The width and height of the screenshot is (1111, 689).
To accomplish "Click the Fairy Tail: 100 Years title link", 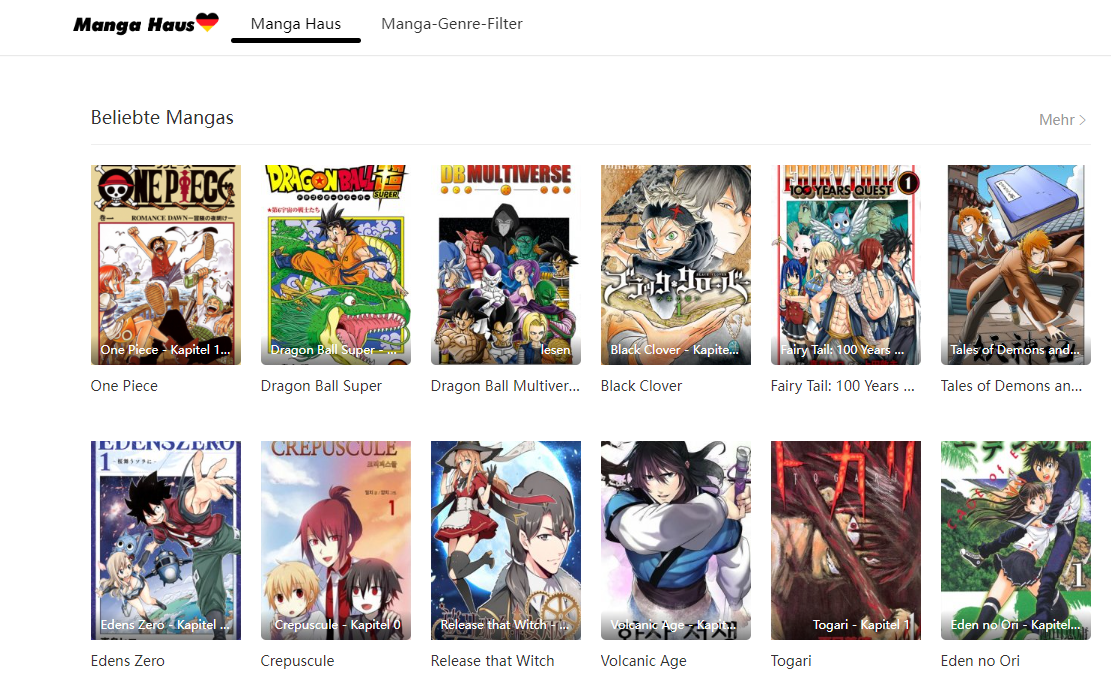I will click(x=842, y=386).
